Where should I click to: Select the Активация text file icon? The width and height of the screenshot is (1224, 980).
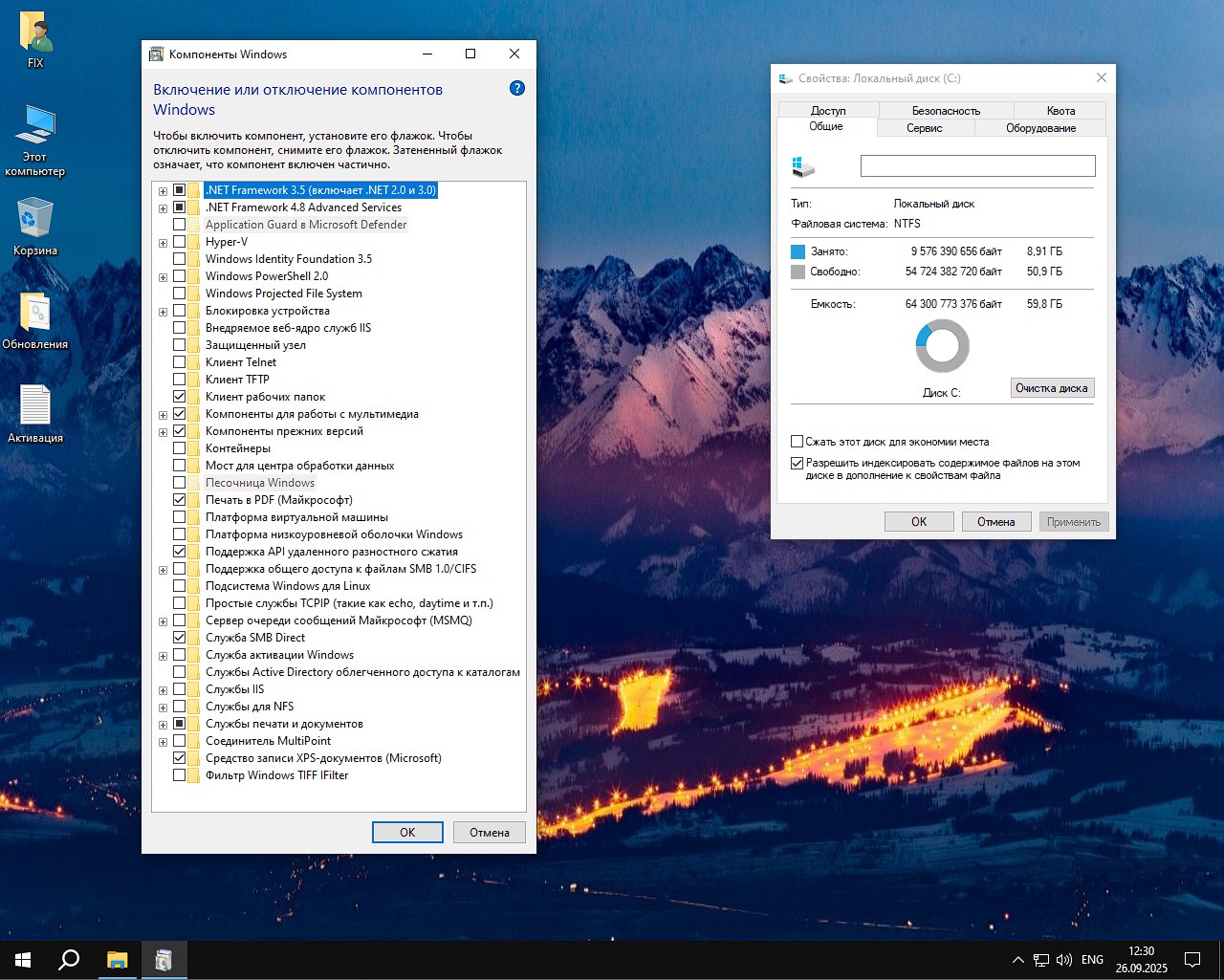click(35, 414)
